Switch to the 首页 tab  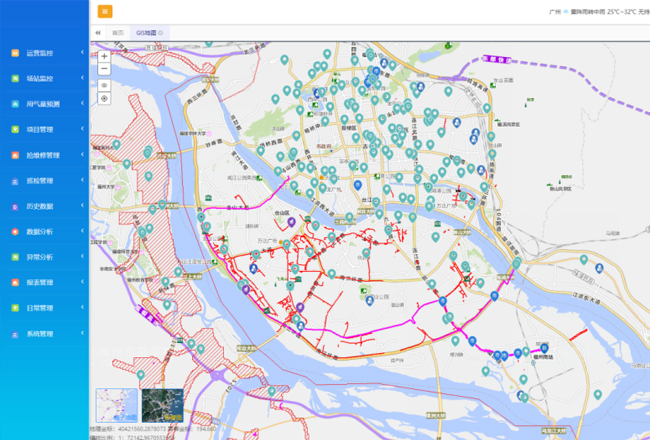(118, 33)
